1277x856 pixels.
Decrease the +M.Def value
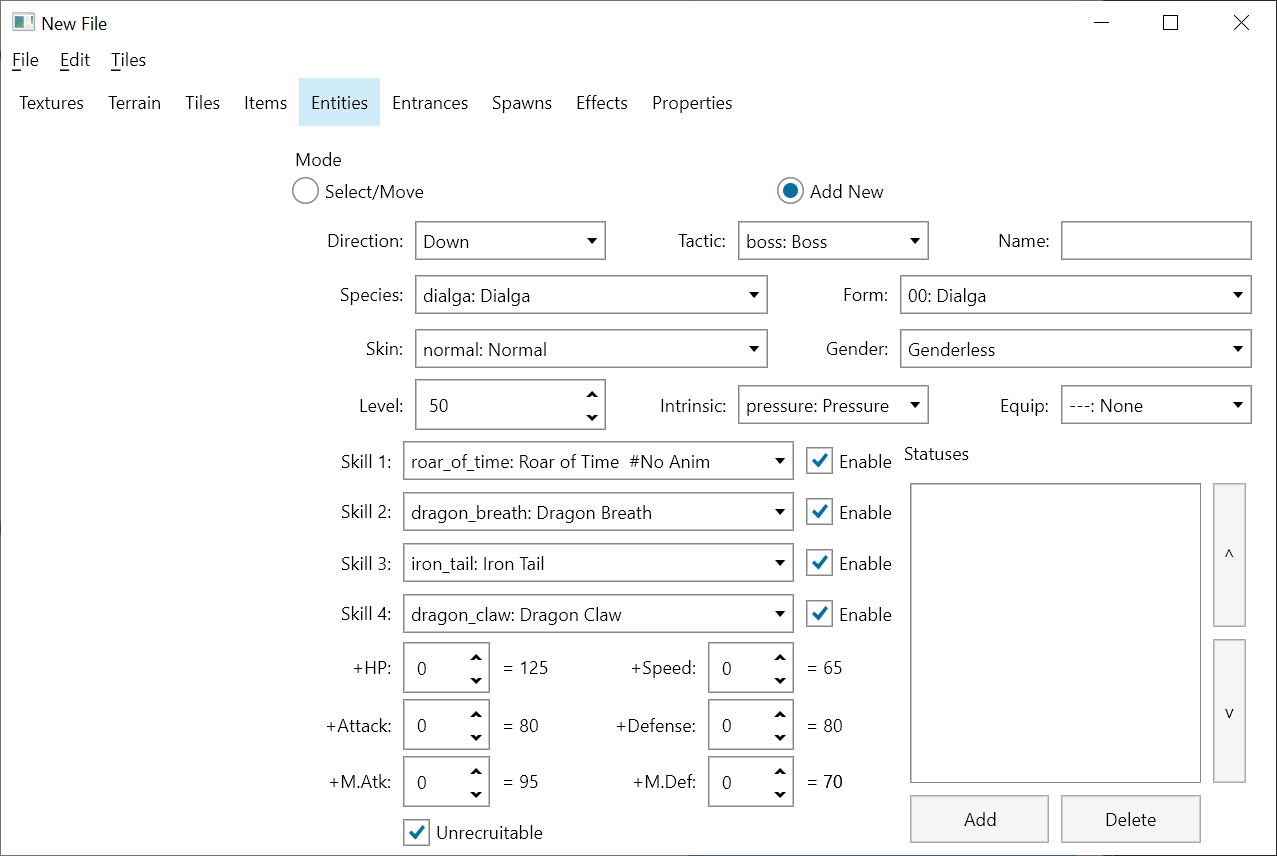pos(781,794)
